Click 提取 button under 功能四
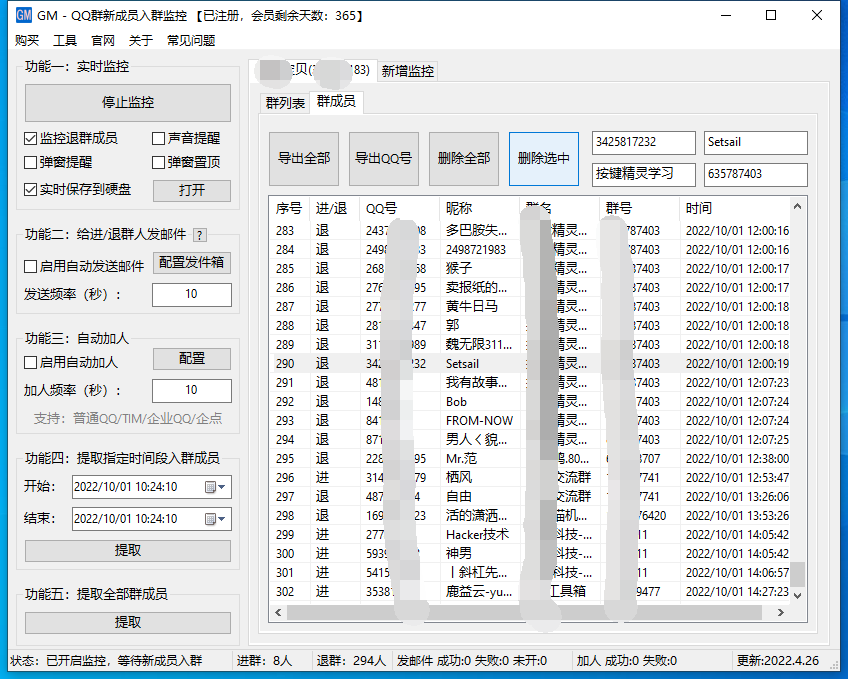Image resolution: width=848 pixels, height=679 pixels. [128, 551]
